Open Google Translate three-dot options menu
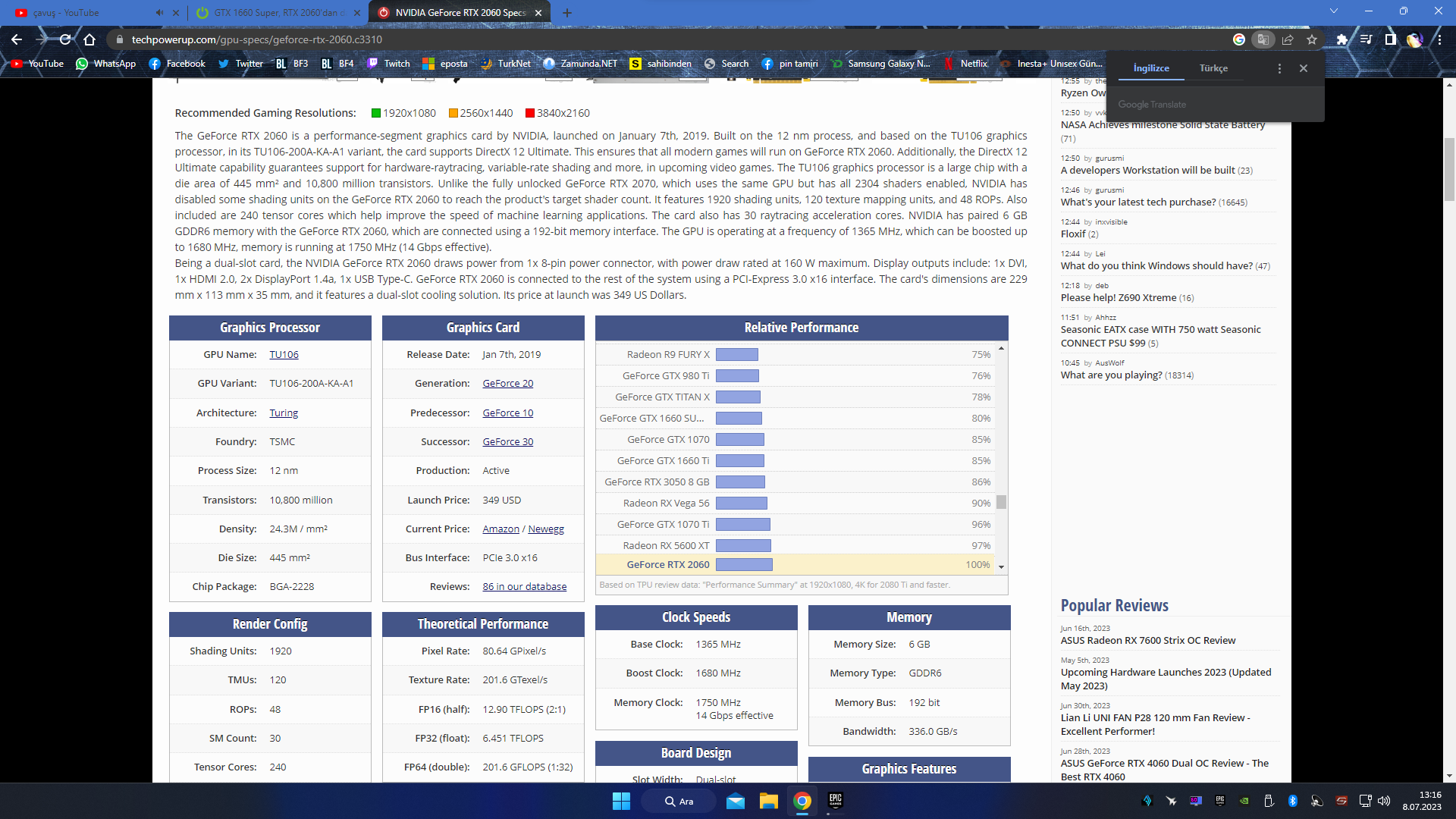1456x819 pixels. [1279, 68]
